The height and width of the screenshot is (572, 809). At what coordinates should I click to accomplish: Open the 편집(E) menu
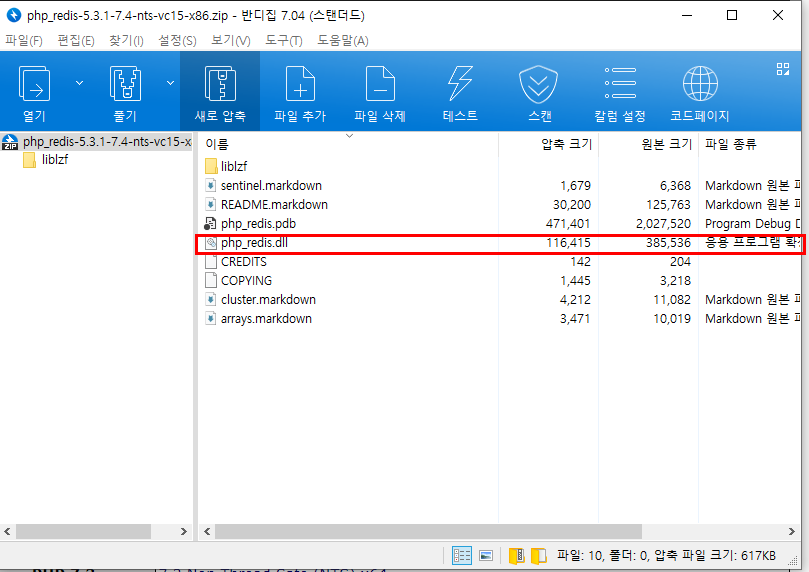click(76, 40)
